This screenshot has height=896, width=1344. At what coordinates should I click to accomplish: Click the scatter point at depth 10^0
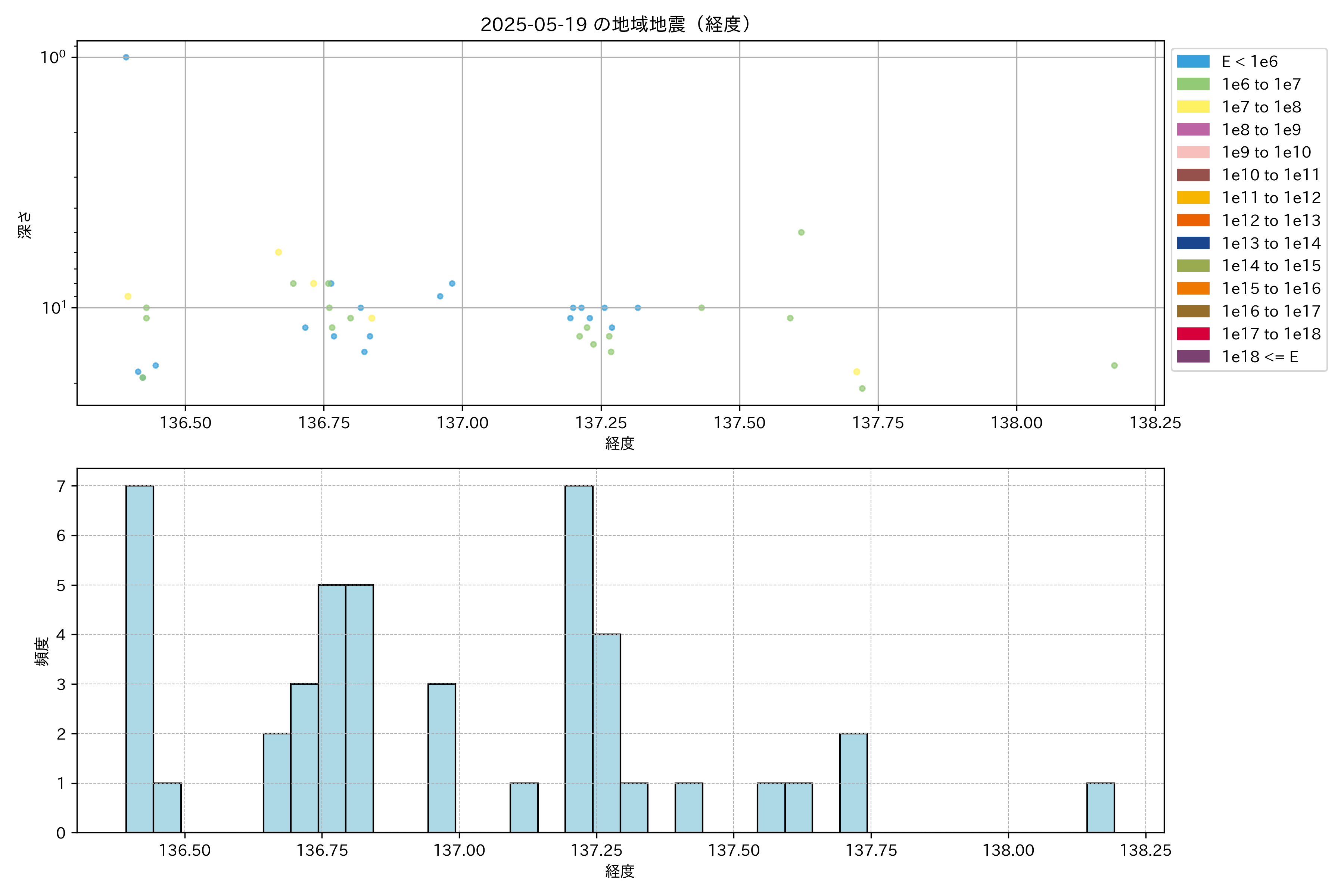pos(126,57)
